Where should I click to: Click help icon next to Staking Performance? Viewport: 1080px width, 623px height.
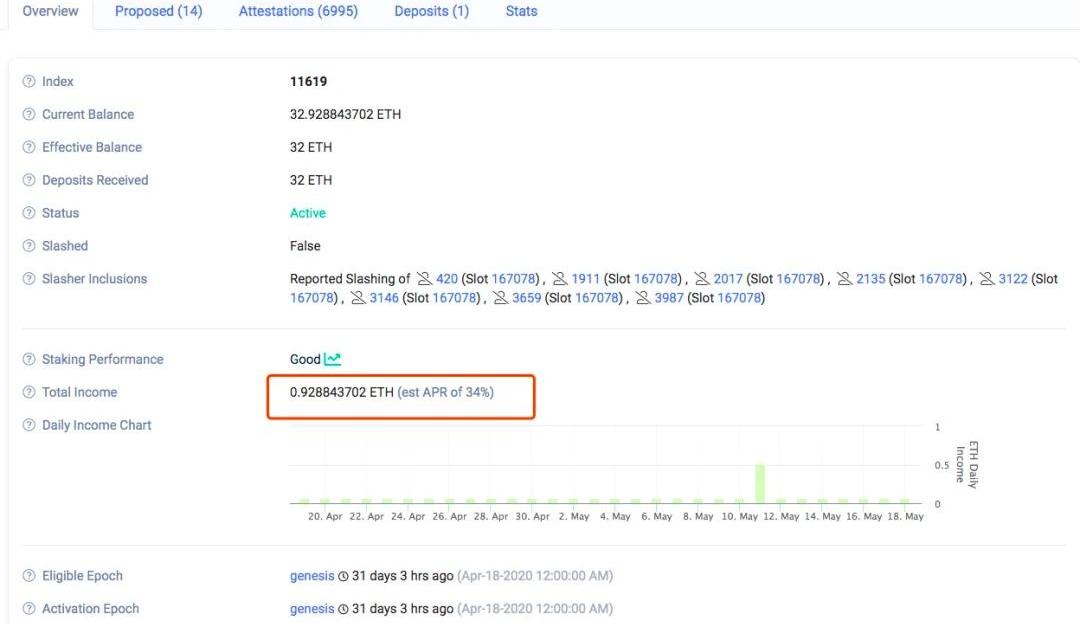tap(29, 359)
